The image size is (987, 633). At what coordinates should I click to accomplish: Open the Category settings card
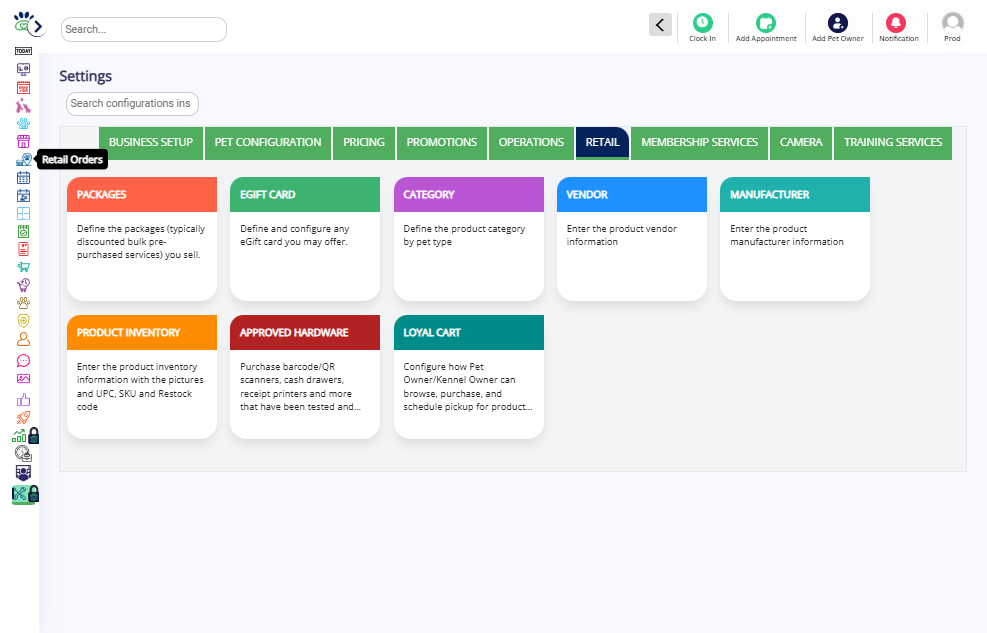pyautogui.click(x=468, y=238)
